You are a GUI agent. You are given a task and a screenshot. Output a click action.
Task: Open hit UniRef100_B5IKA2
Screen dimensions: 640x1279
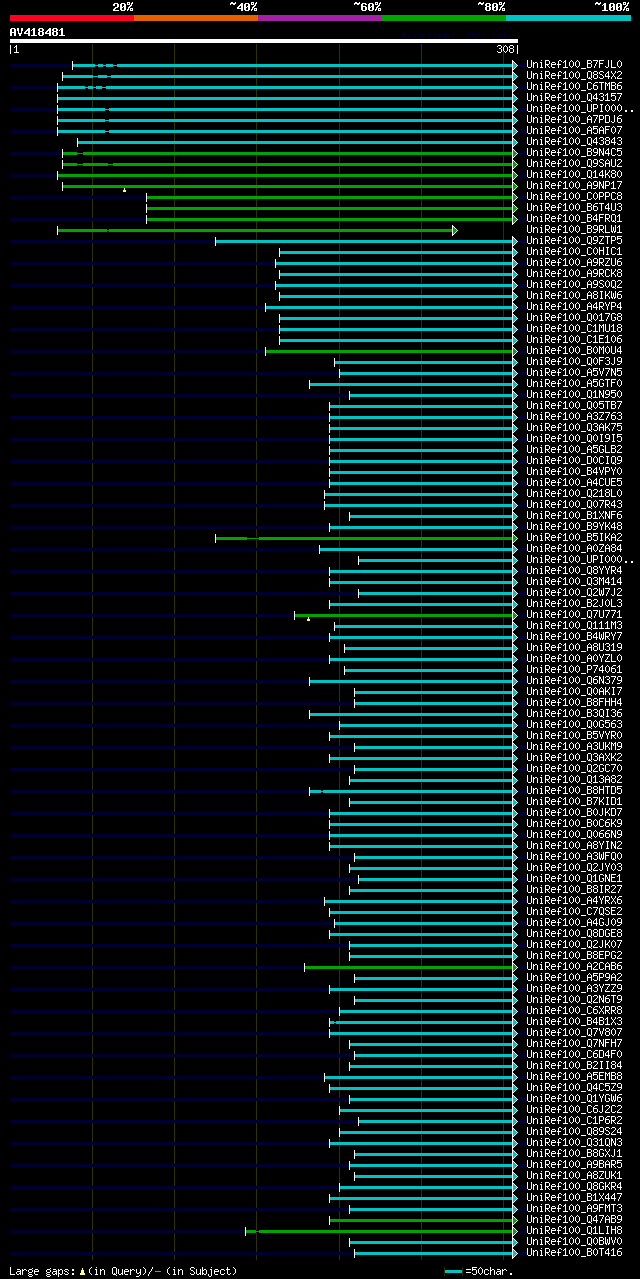tap(574, 538)
